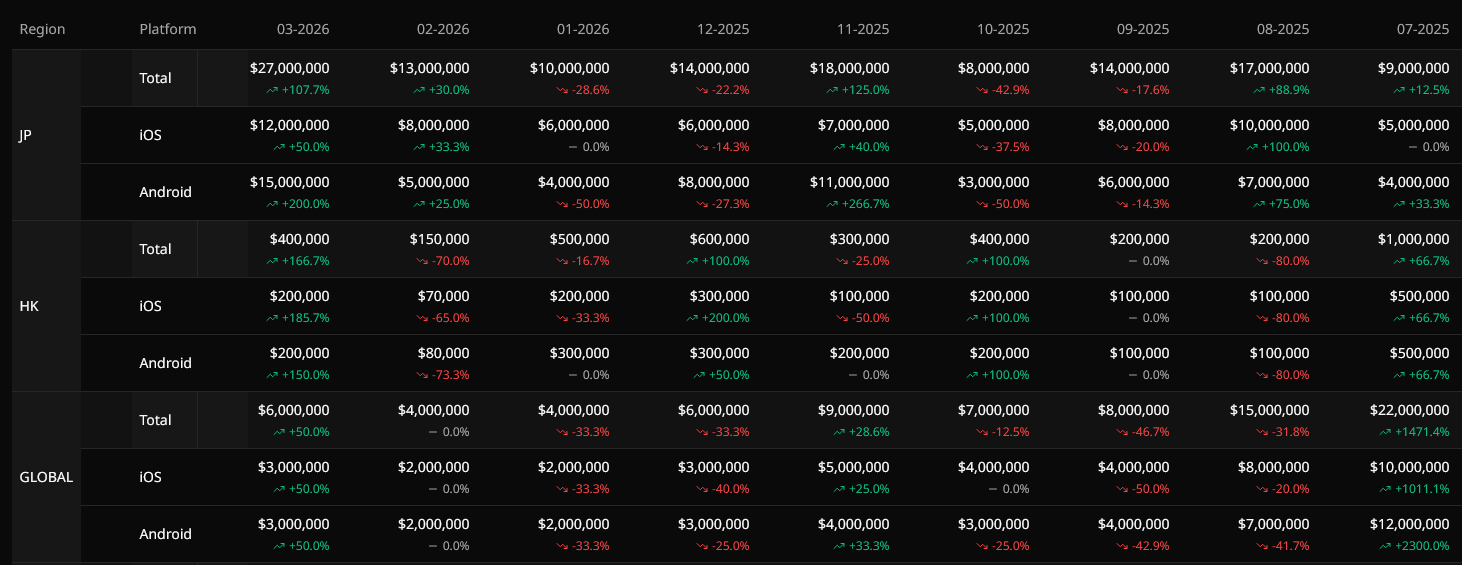The image size is (1462, 565).
Task: Click GLOBAL iOS $10,000,000 in 07-2025
Action: click(1410, 467)
